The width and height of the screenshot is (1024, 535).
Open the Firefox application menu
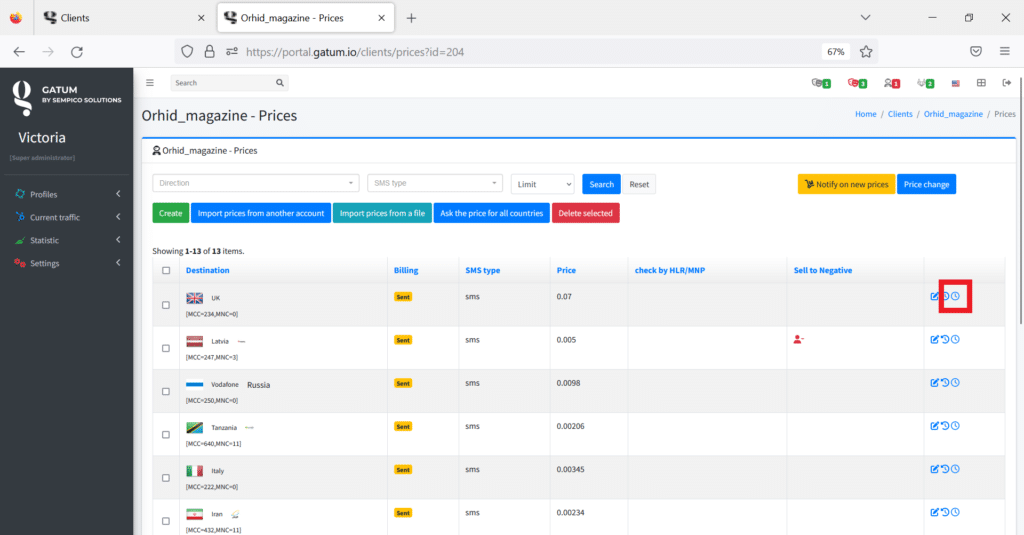[x=1004, y=52]
